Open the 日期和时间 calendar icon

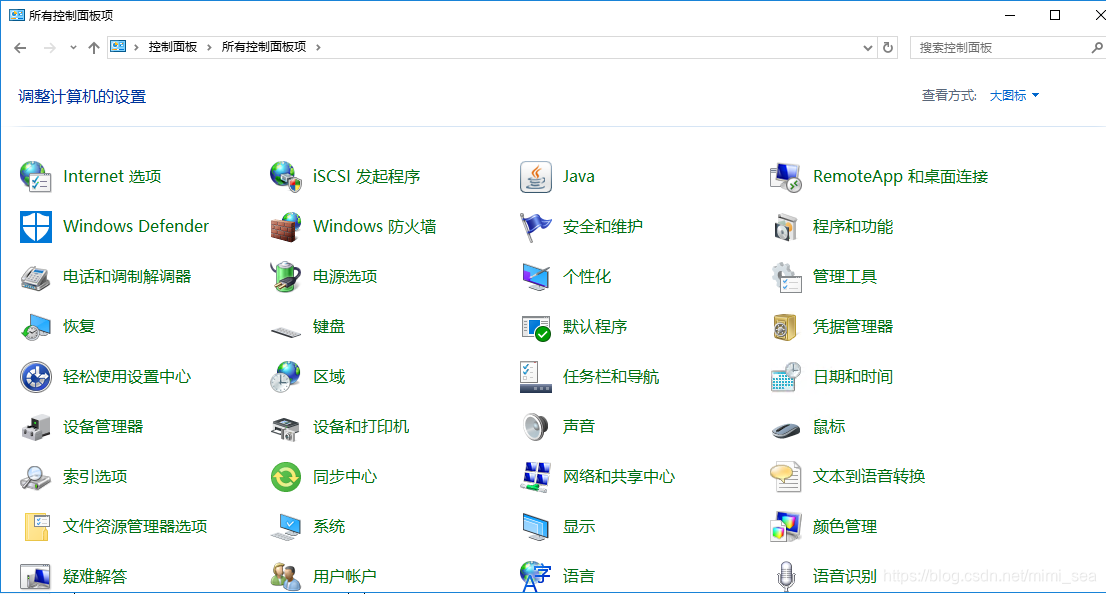click(x=786, y=377)
